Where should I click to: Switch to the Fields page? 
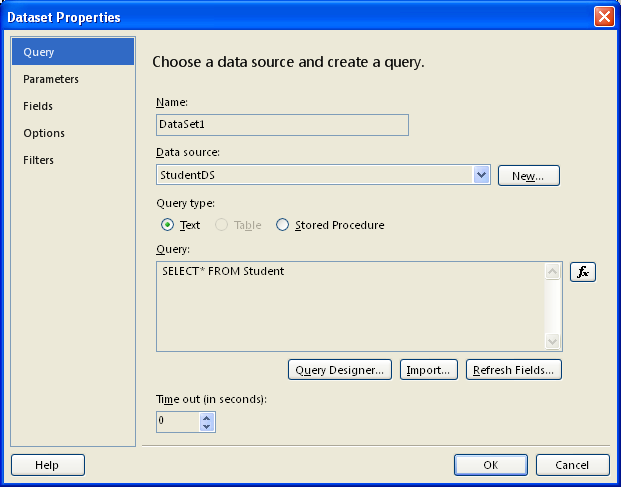(x=73, y=106)
